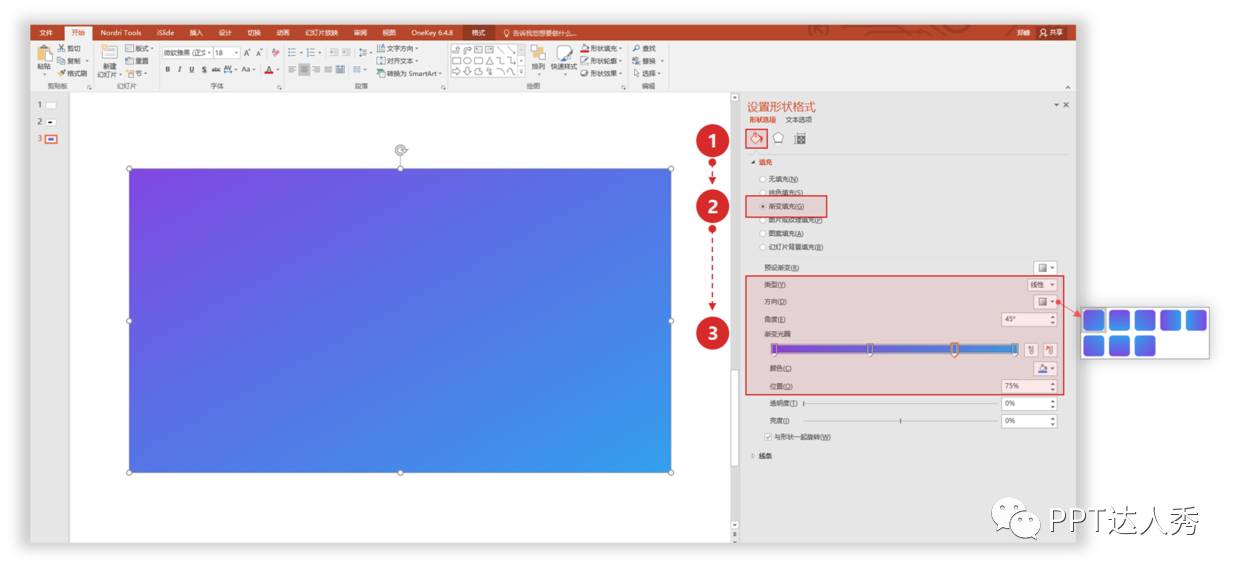The image size is (1240, 576).
Task: Click the bullet list icon
Action: pos(292,52)
